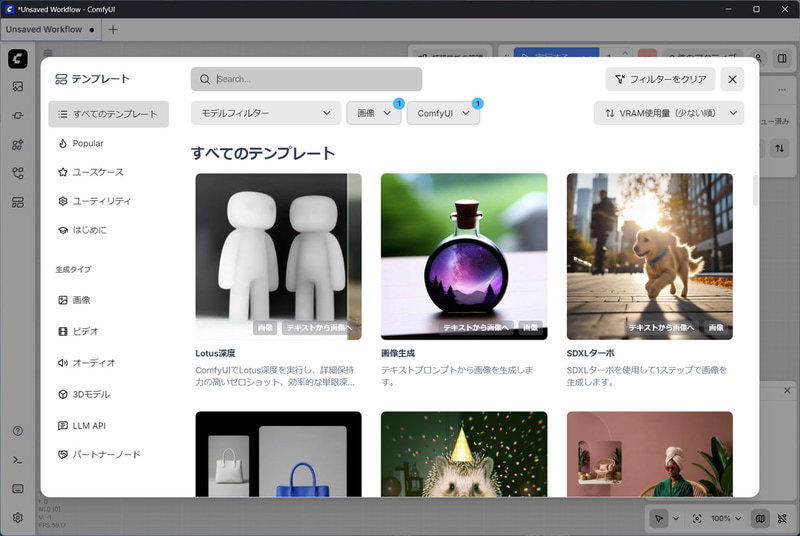This screenshot has width=800, height=536.
Task: Focus the Search input field
Action: tap(307, 79)
